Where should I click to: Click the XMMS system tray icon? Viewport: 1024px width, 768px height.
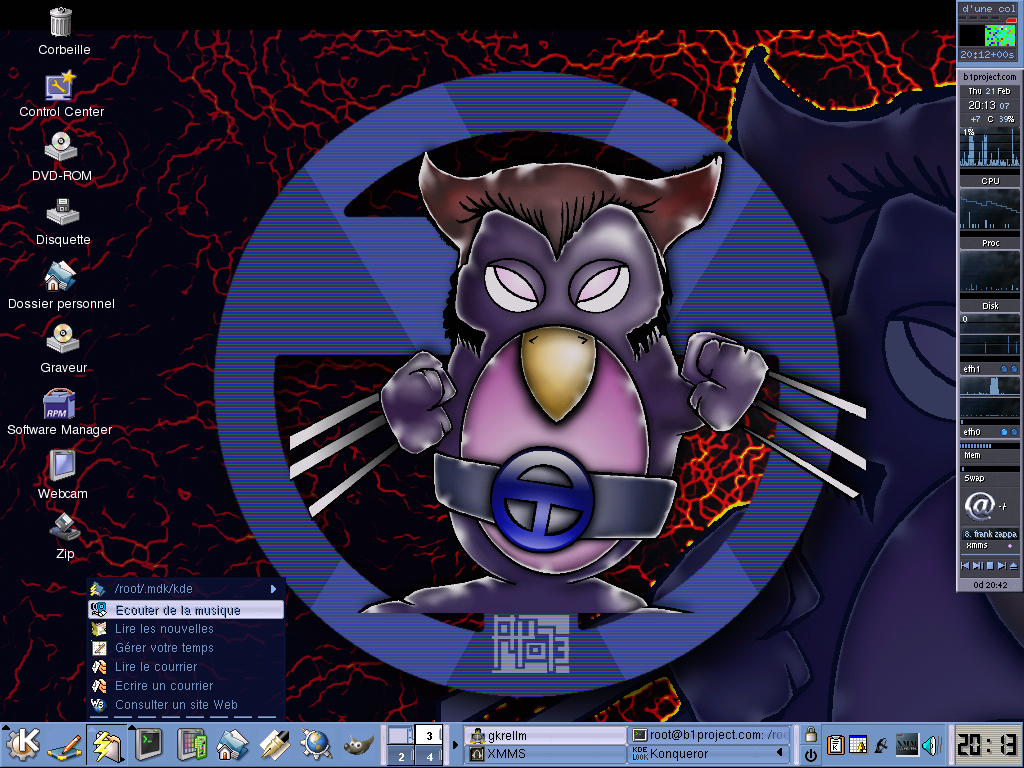coord(906,745)
